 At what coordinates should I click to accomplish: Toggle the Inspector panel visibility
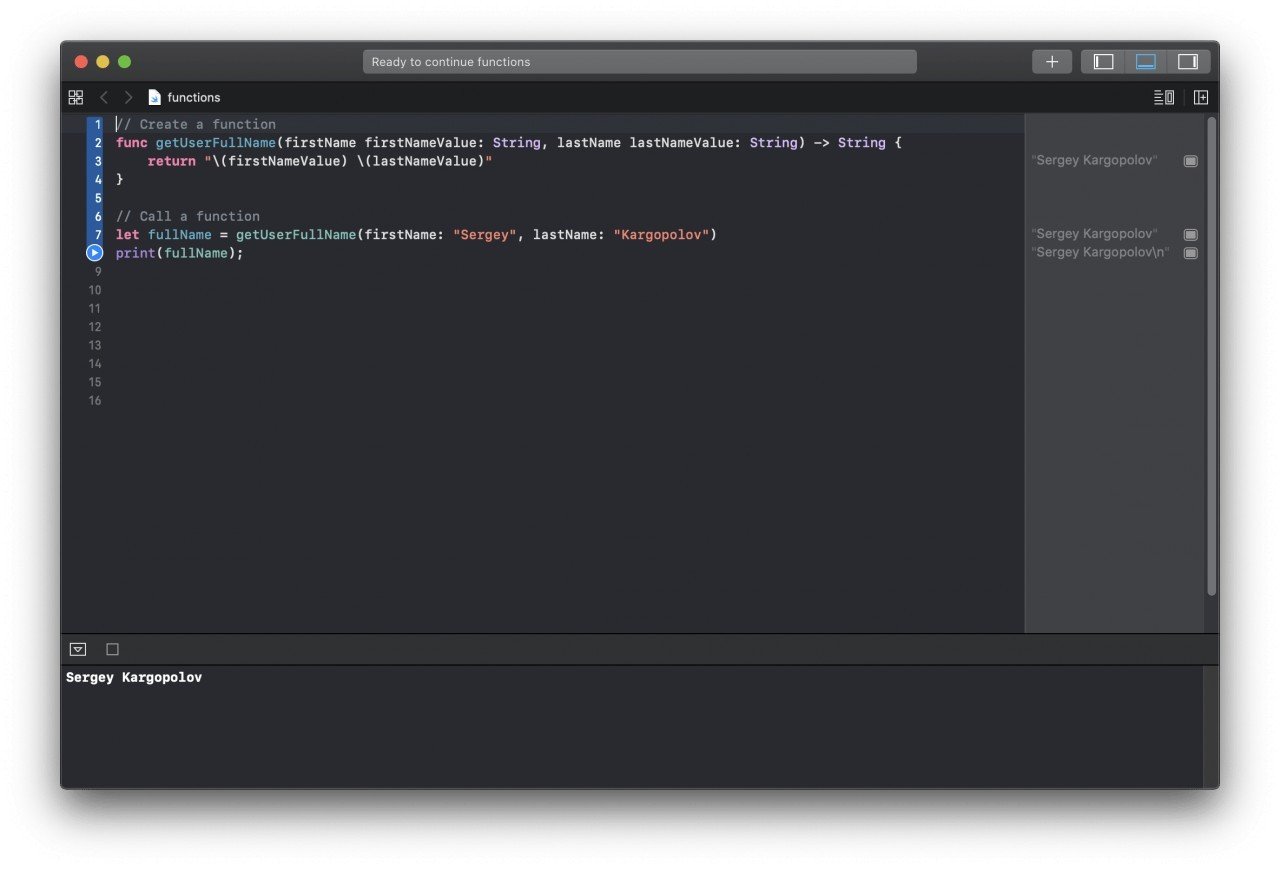1187,61
